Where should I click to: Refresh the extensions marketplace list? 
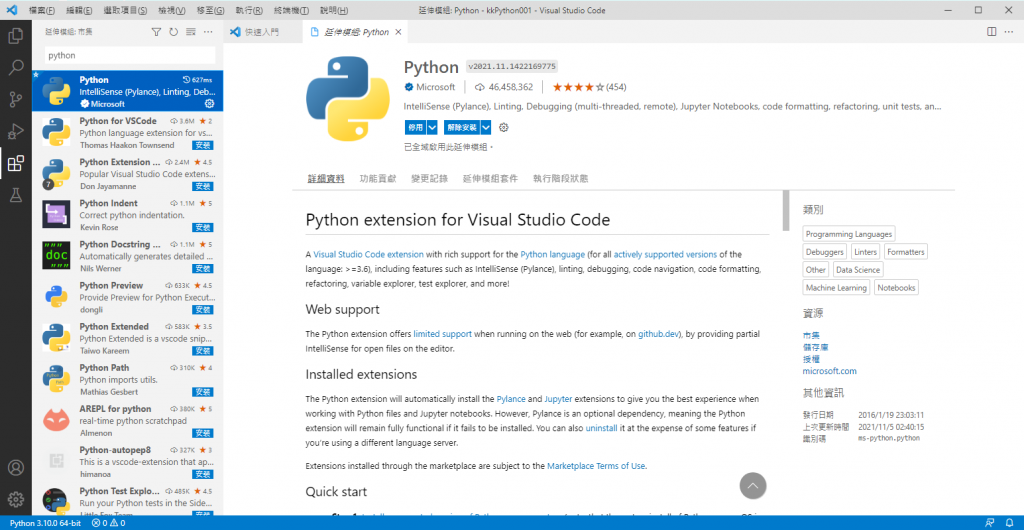point(174,32)
